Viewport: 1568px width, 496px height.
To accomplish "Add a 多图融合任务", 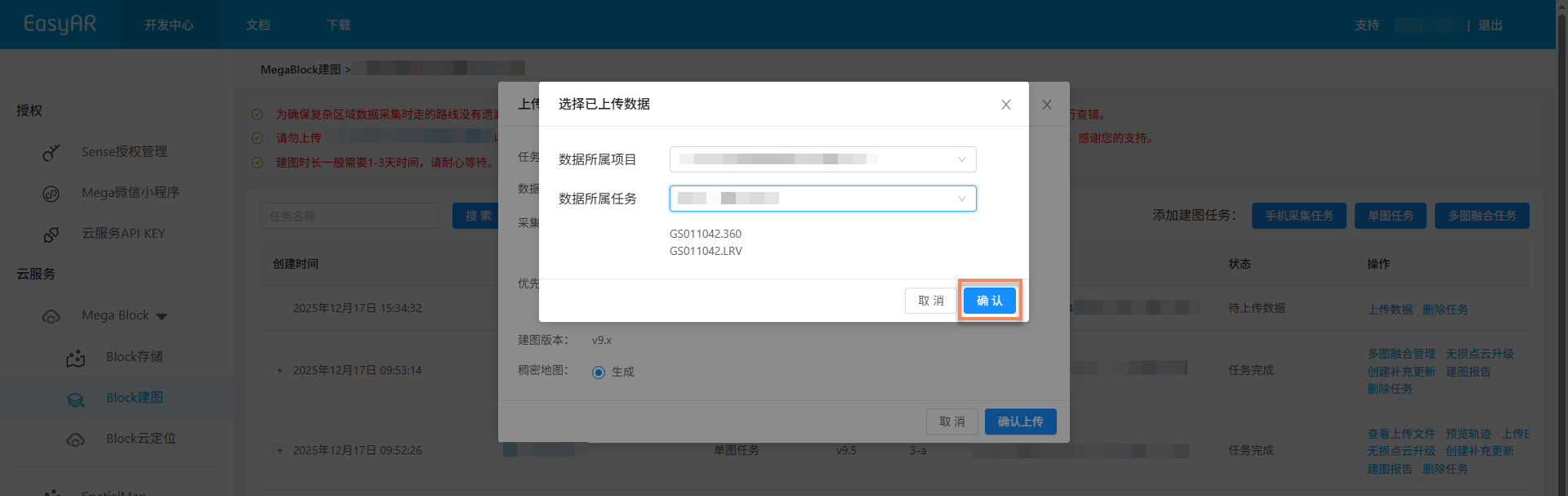I will pyautogui.click(x=1482, y=216).
